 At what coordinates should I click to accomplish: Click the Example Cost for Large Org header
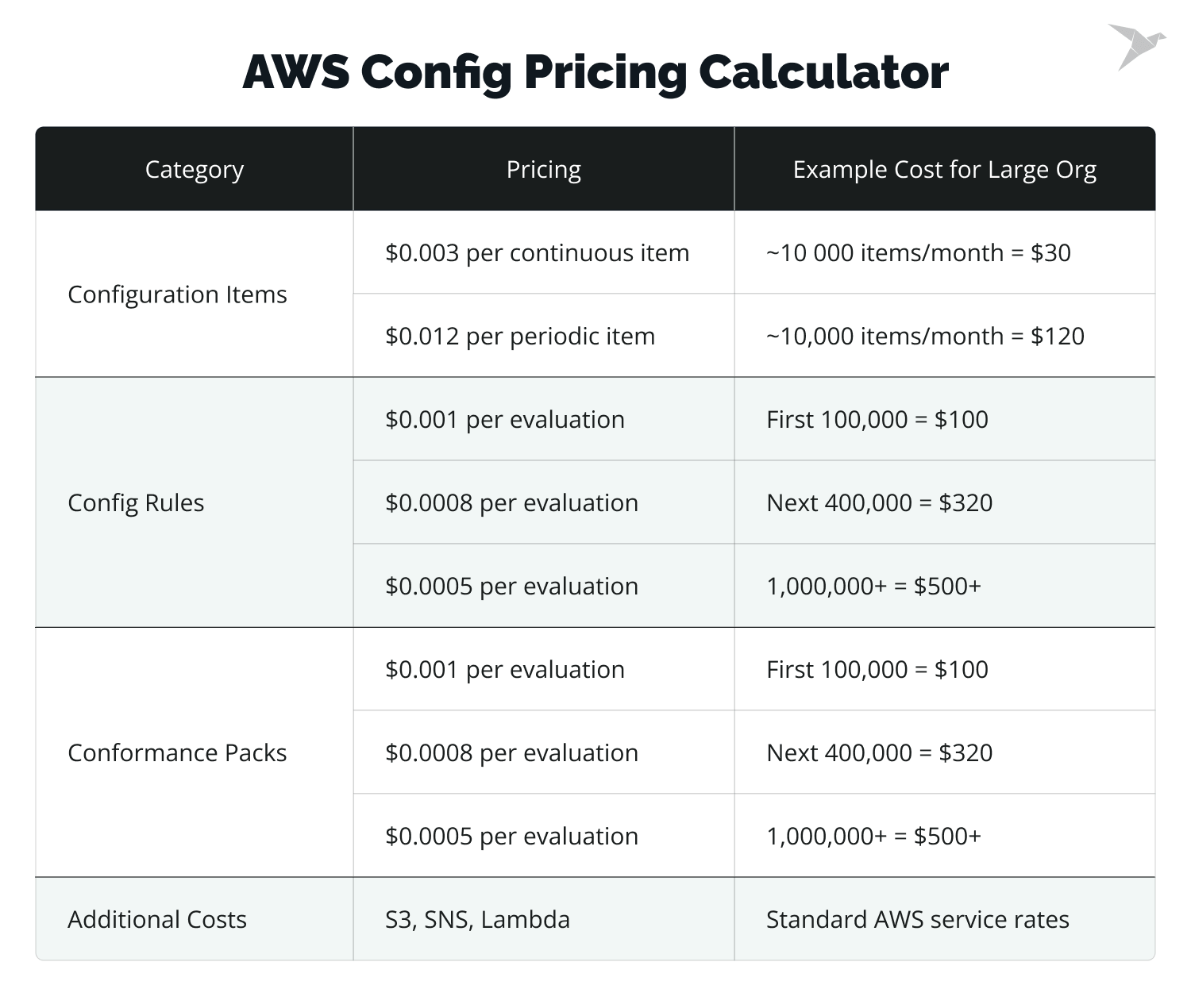tap(944, 169)
